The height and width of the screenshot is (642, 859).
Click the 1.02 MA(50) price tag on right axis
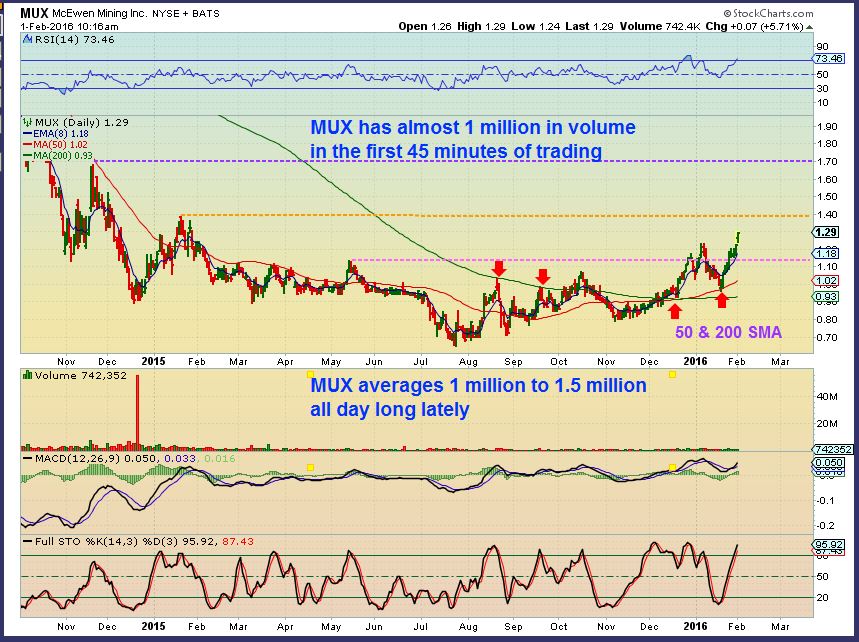coord(826,280)
